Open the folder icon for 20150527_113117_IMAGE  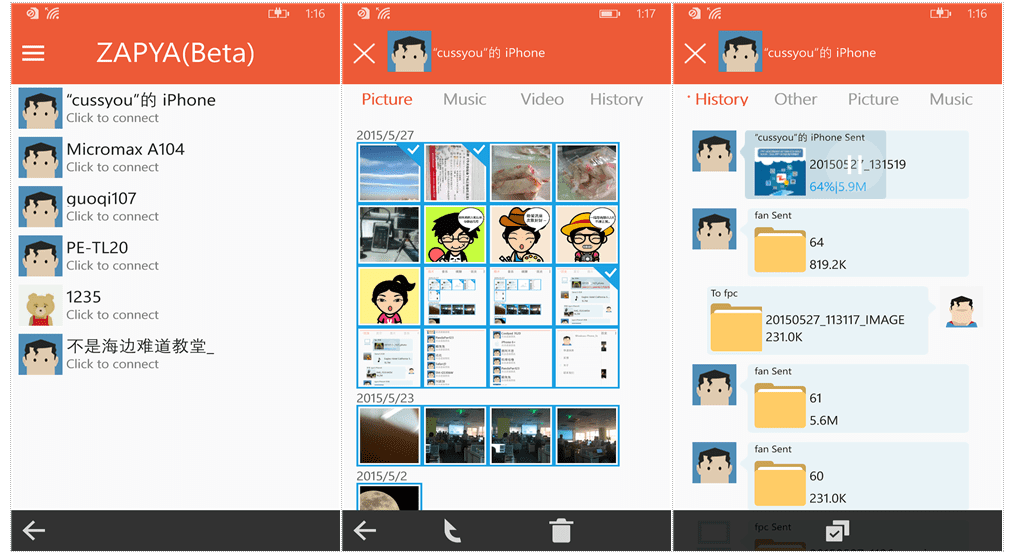(736, 328)
